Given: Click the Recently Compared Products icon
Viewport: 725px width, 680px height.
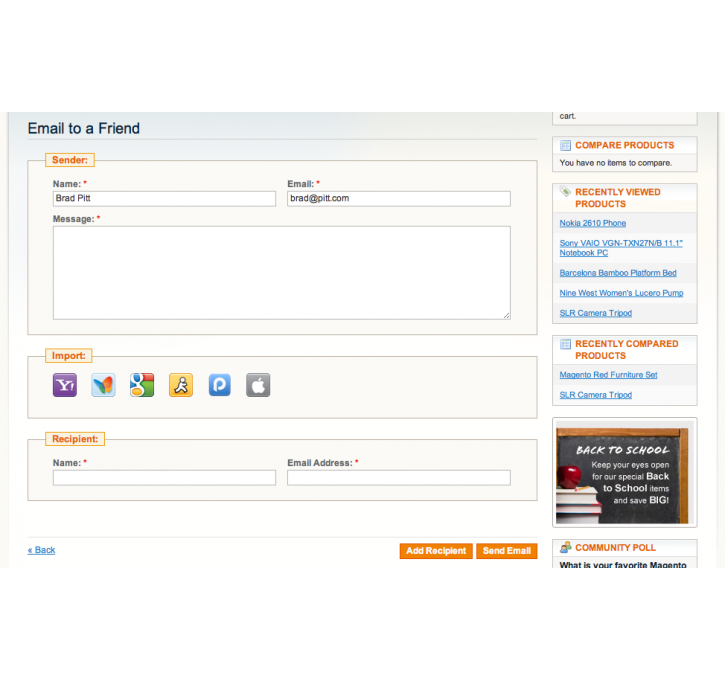Looking at the screenshot, I should pyautogui.click(x=565, y=344).
